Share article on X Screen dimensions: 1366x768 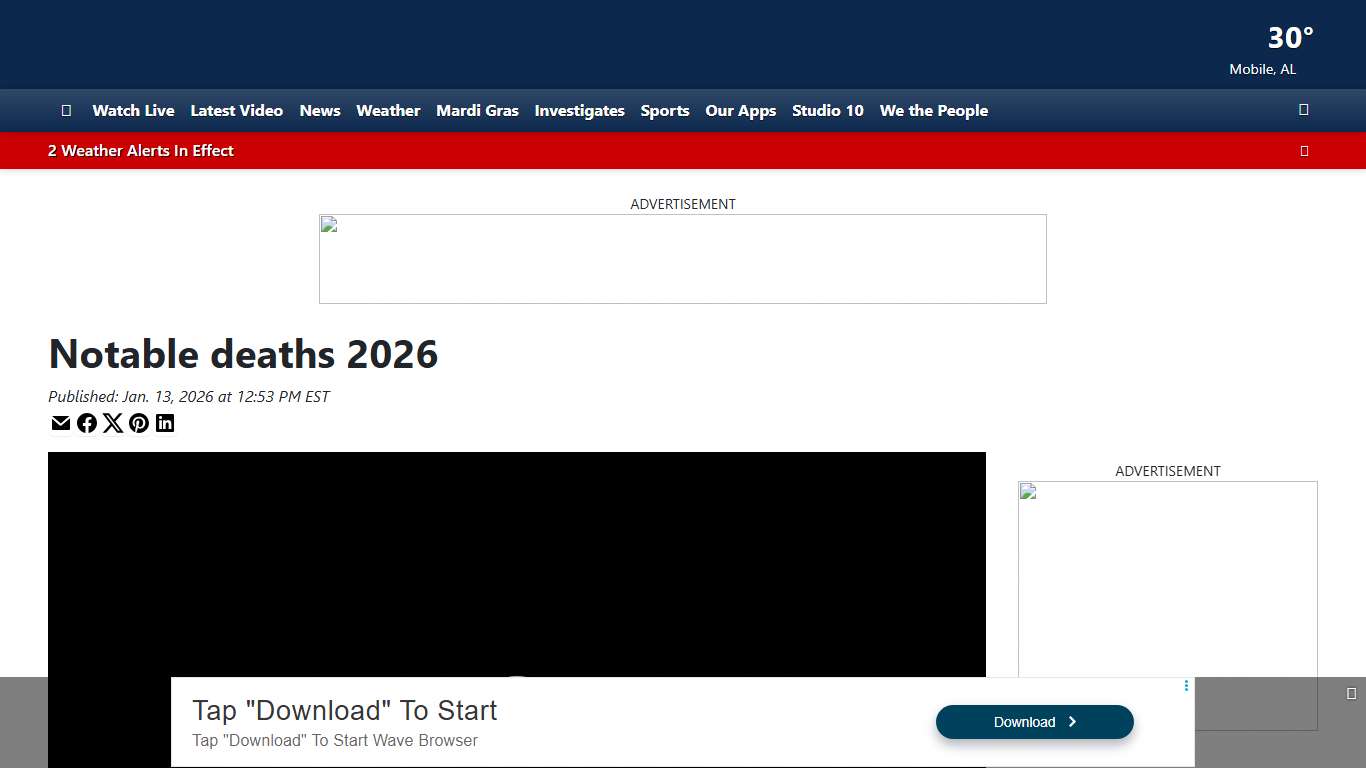[x=113, y=423]
